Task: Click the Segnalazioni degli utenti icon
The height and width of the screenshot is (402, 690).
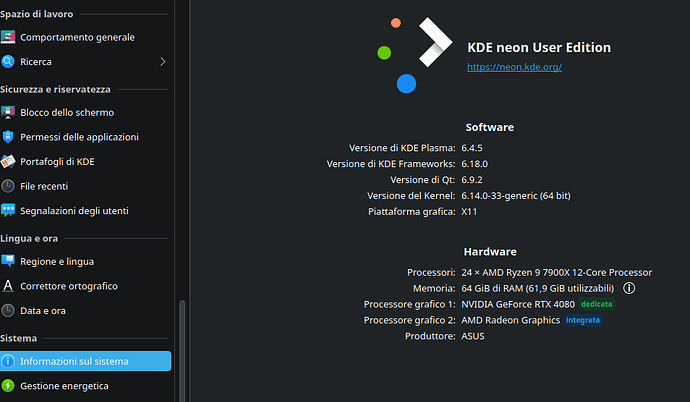Action: pyautogui.click(x=8, y=211)
